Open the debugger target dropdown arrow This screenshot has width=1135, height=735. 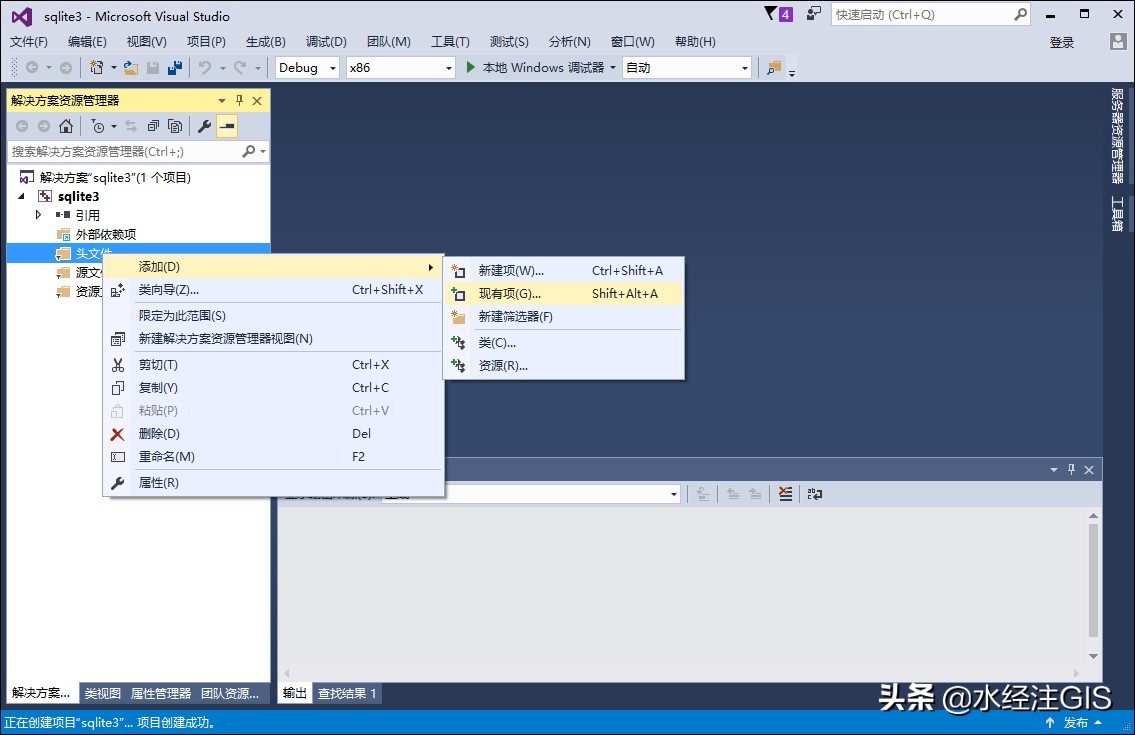(613, 67)
